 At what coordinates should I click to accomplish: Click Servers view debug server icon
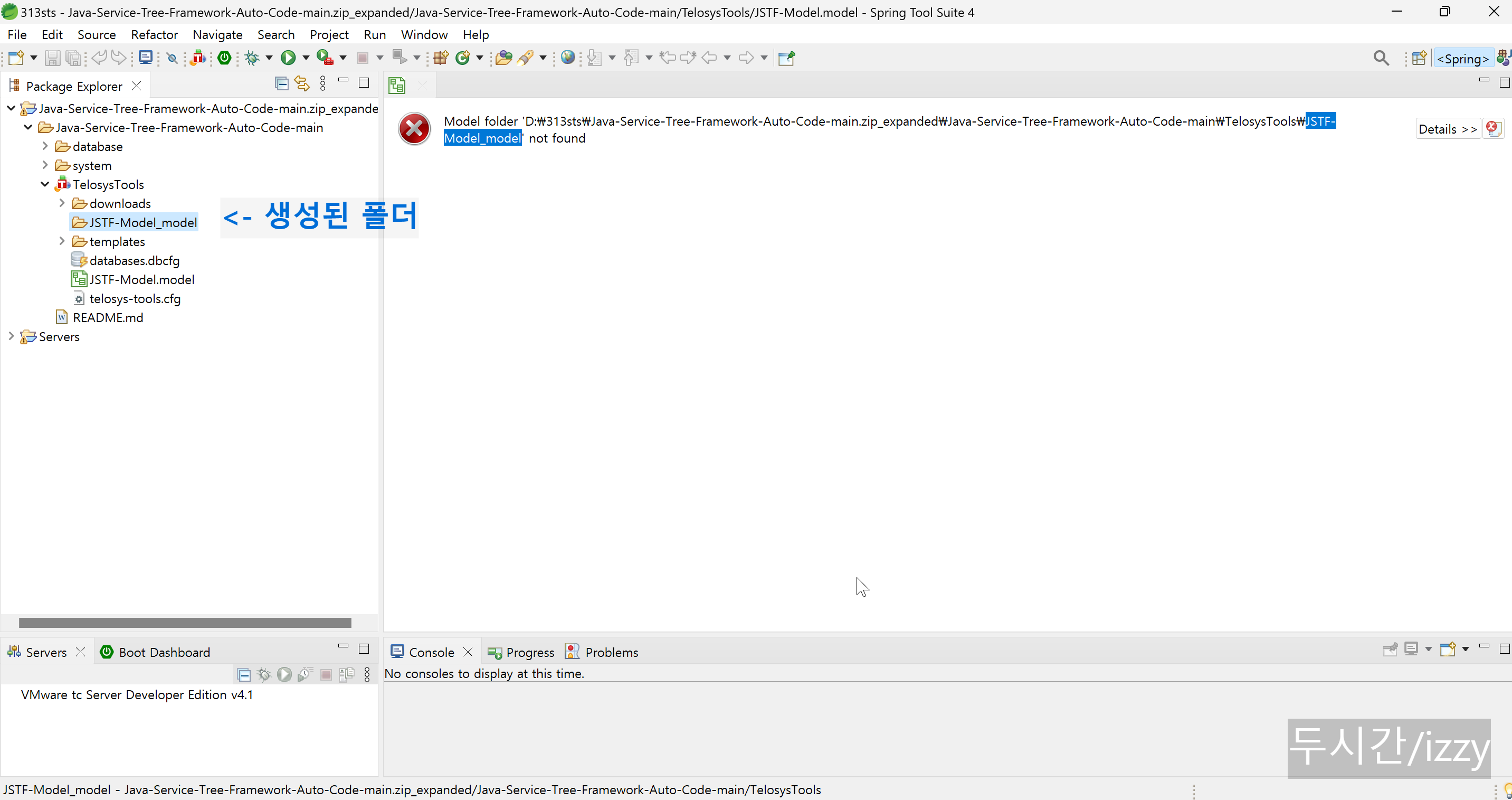click(x=264, y=674)
